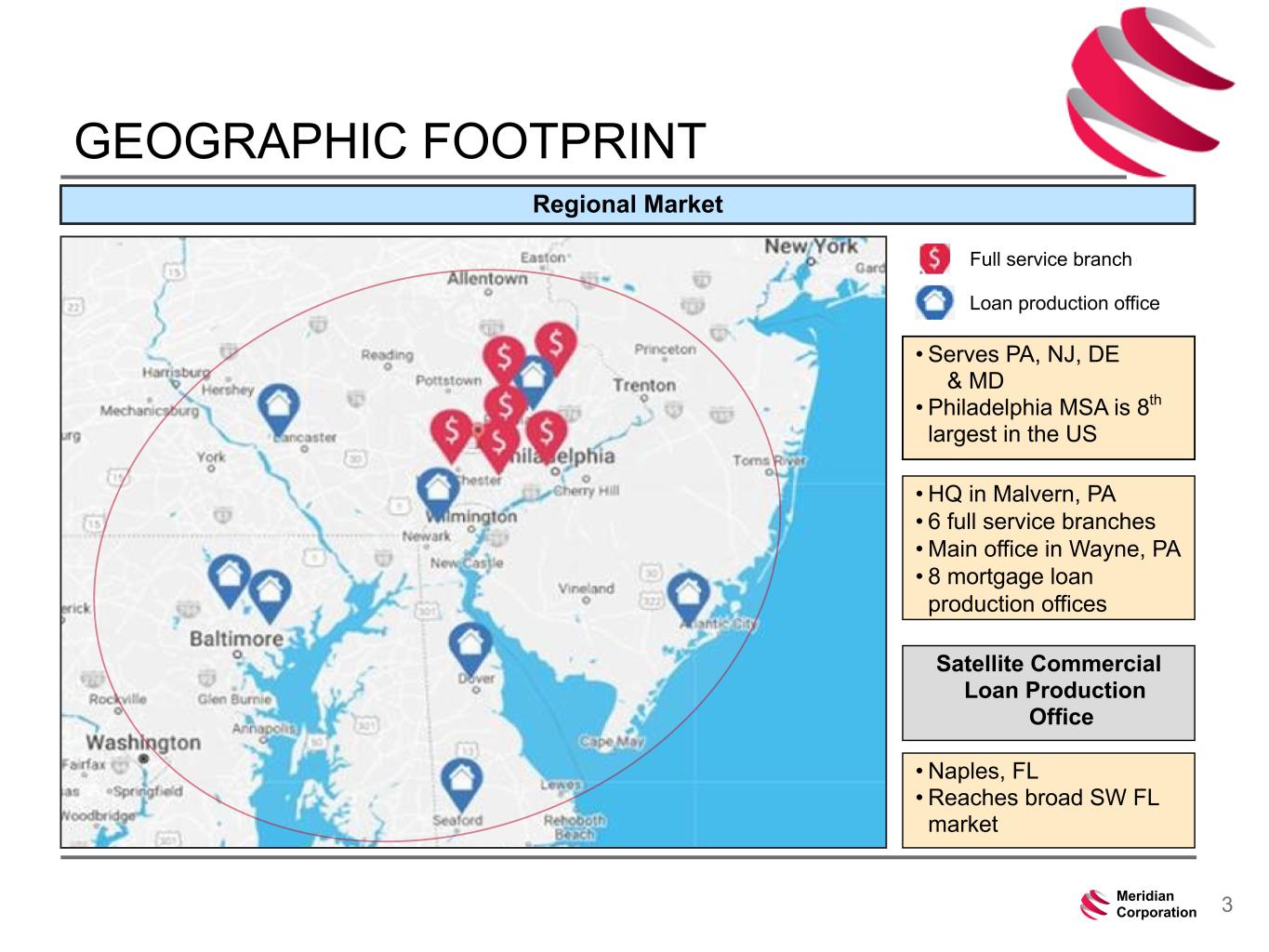Select the northernmost red branch pin
The image size is (1269, 952).
point(555,349)
